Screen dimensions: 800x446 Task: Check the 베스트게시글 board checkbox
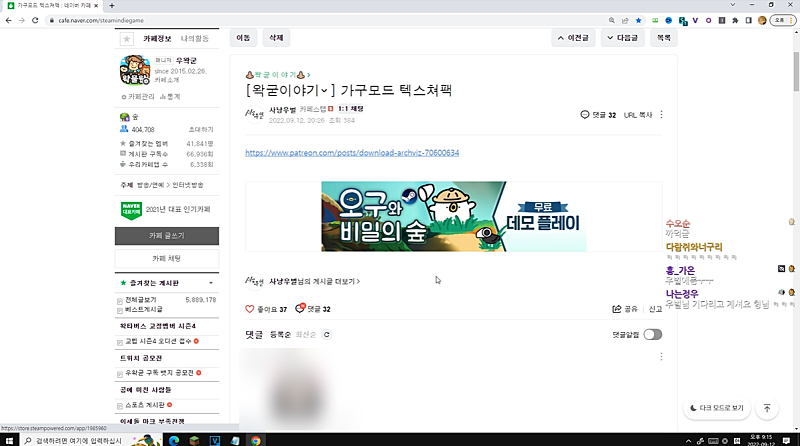click(x=120, y=310)
